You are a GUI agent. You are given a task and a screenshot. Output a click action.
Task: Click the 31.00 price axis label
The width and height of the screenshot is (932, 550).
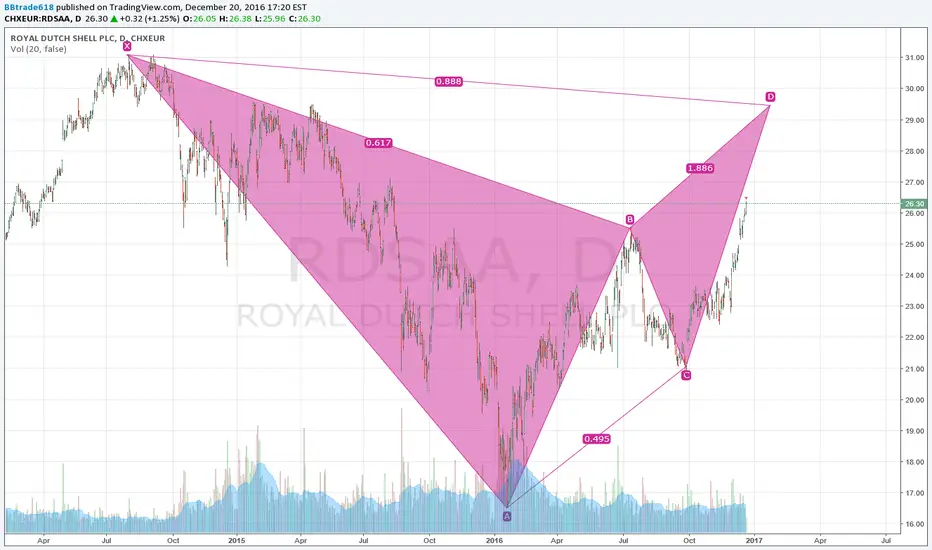(x=914, y=58)
